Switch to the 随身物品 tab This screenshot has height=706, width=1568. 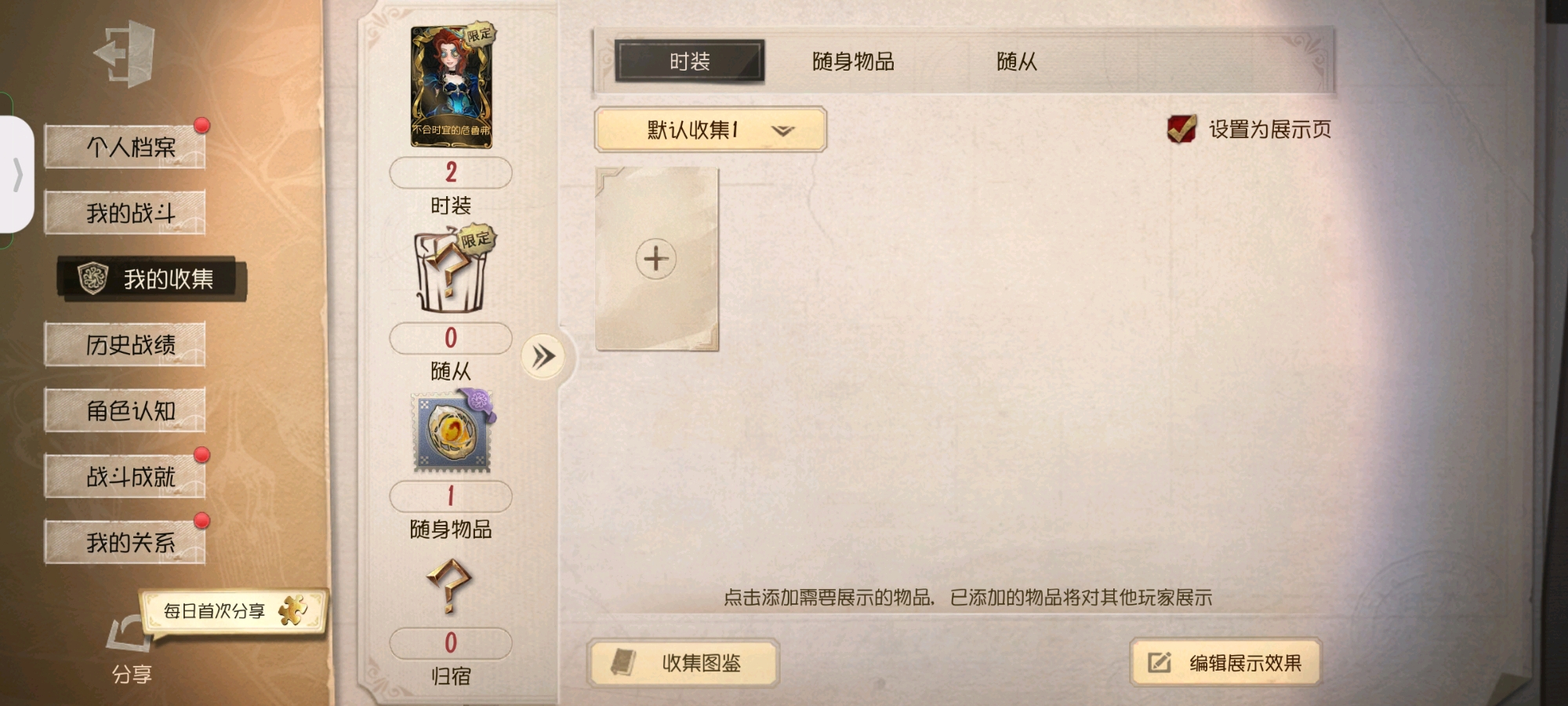tap(853, 61)
